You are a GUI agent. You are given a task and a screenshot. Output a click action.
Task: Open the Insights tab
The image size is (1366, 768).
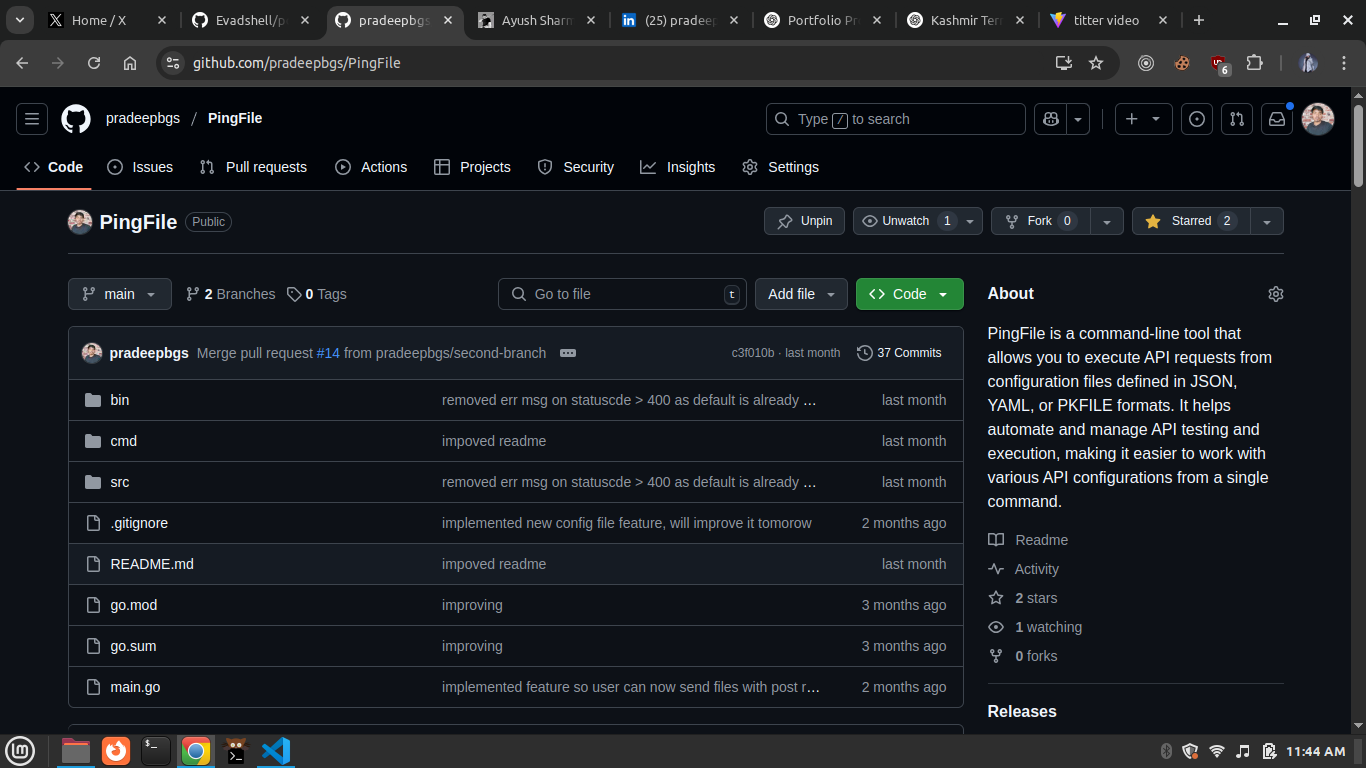click(678, 167)
